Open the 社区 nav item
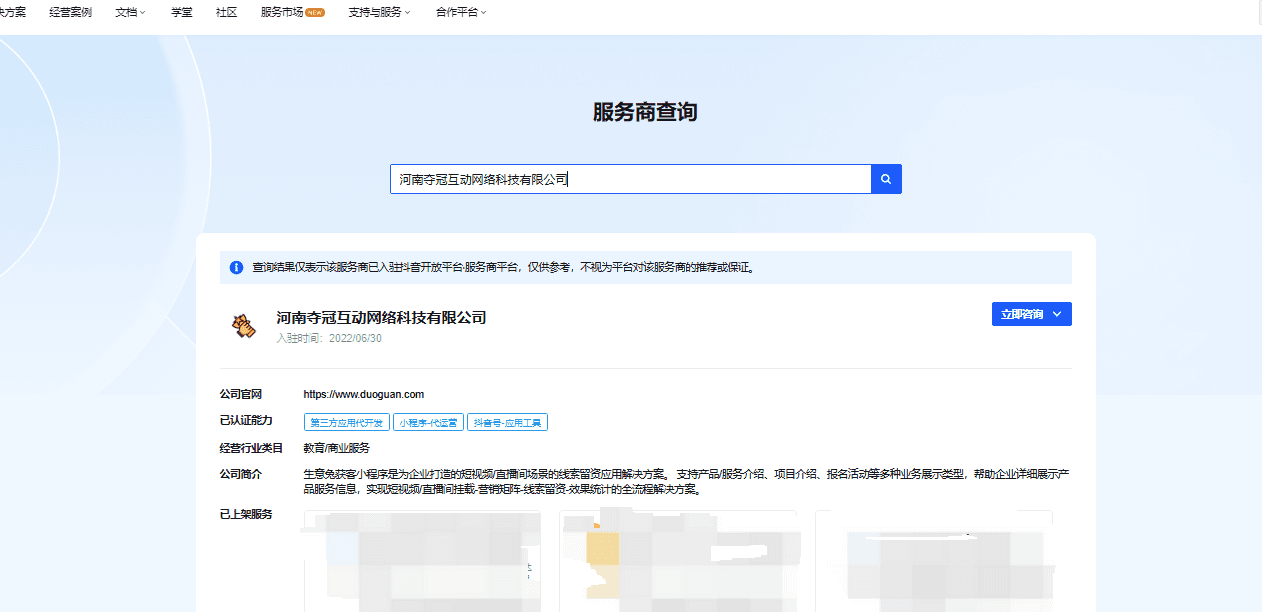Image resolution: width=1262 pixels, height=612 pixels. [x=226, y=12]
